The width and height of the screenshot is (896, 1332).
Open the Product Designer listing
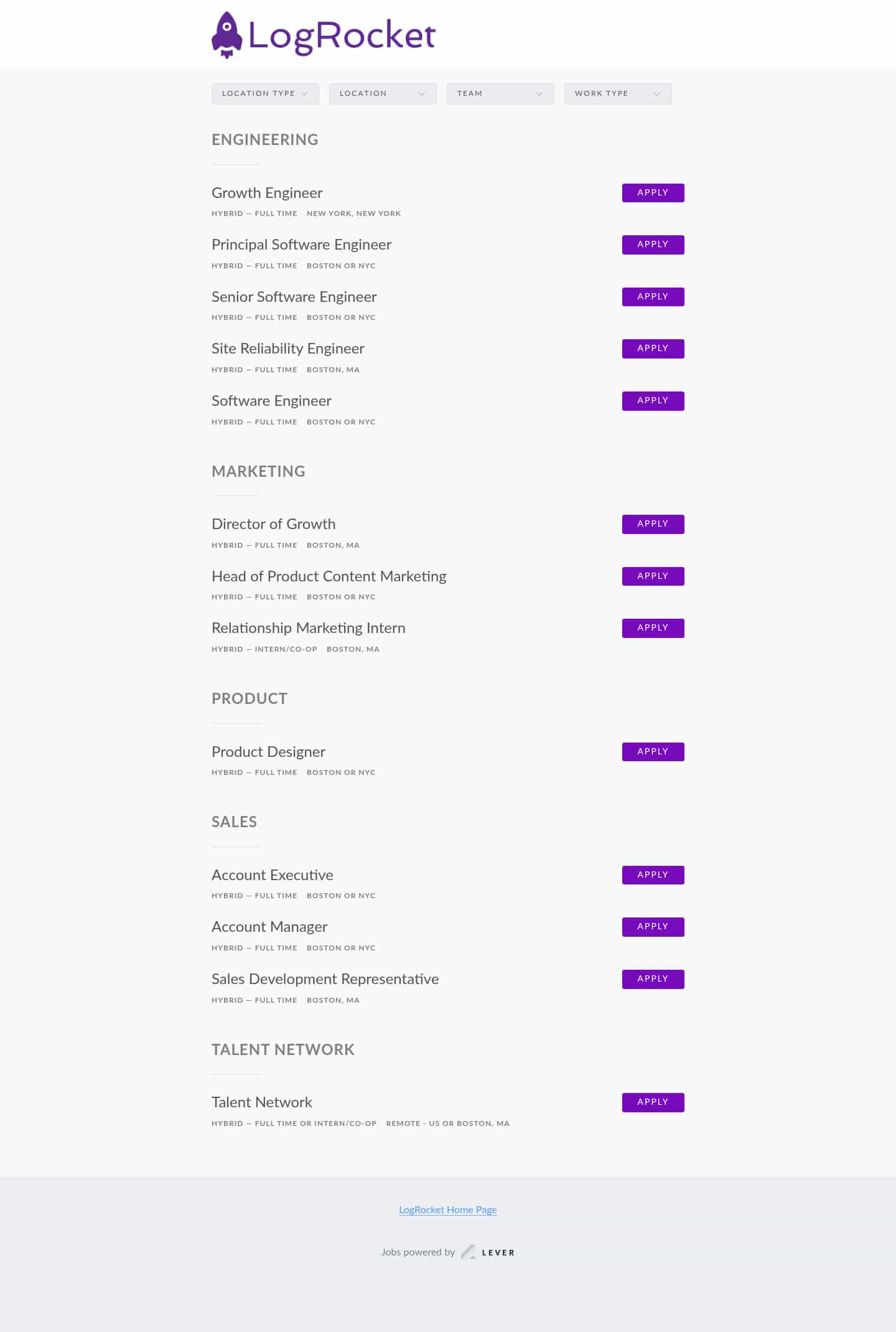pyautogui.click(x=268, y=752)
